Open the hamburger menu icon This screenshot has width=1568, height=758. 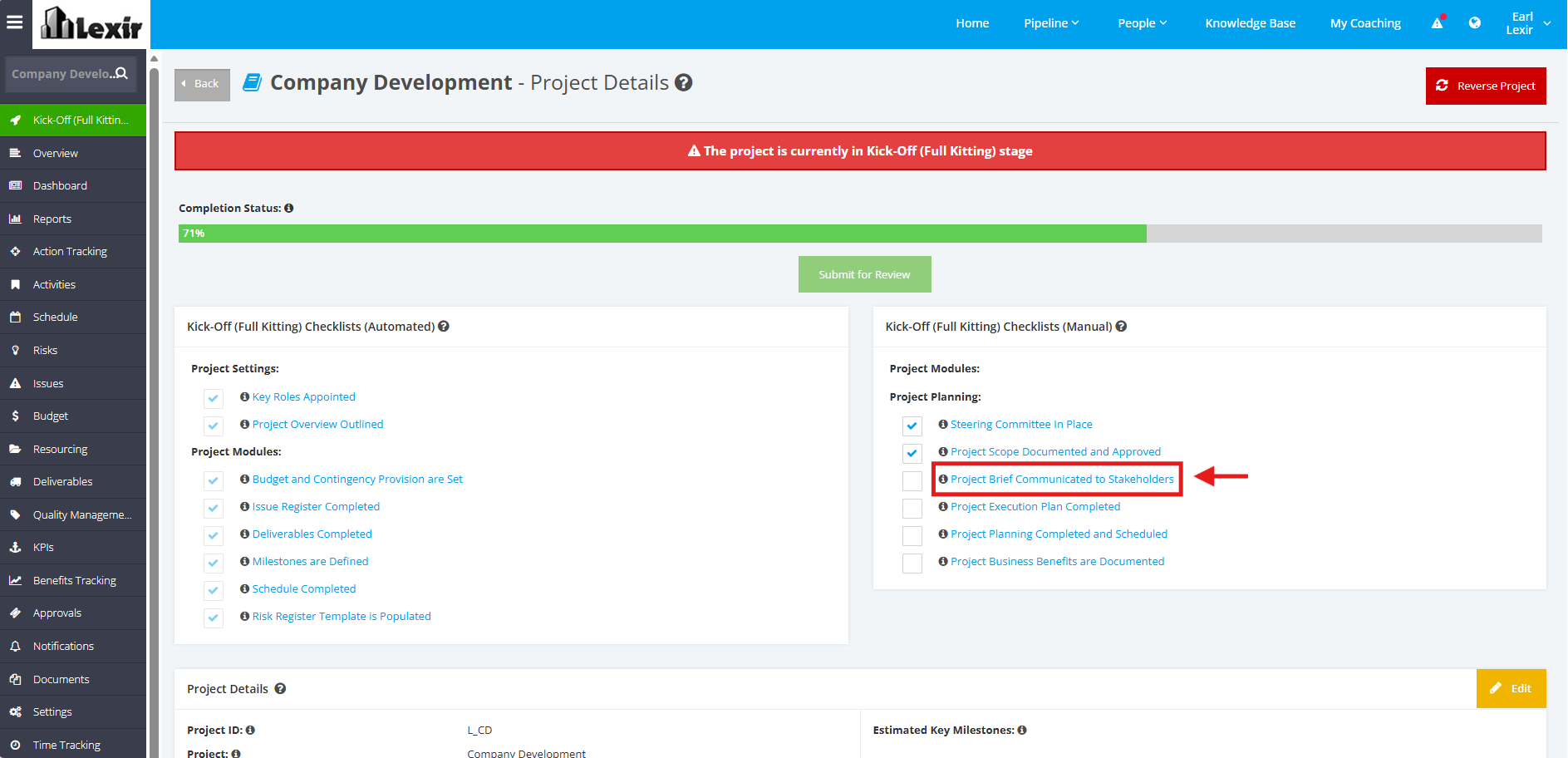click(x=14, y=22)
